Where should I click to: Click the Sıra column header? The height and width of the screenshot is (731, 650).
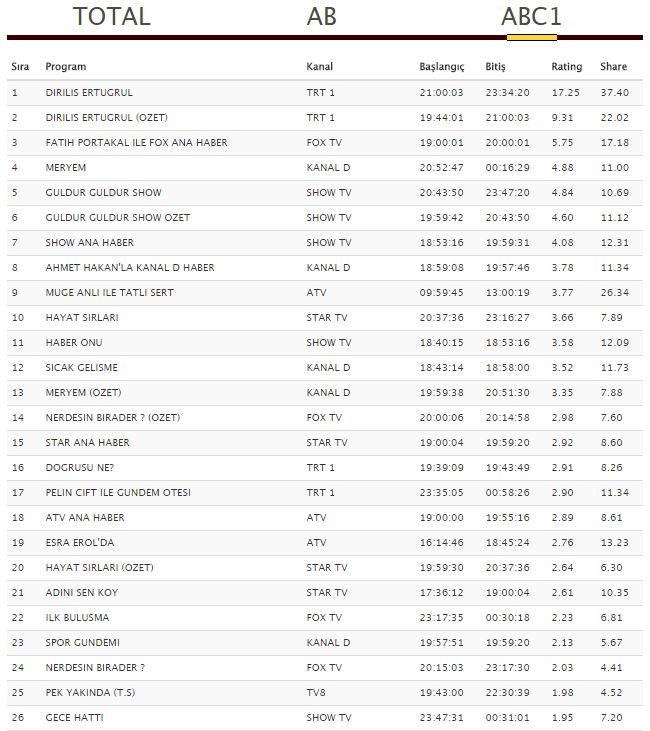tap(20, 67)
